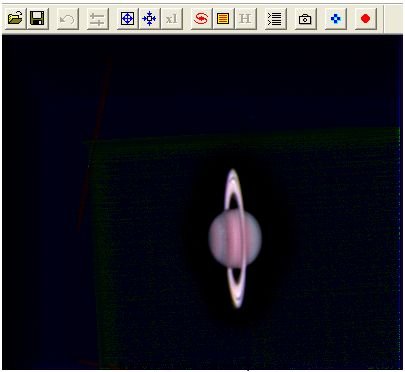Click the blue center-arrows alignment icon

[149, 18]
